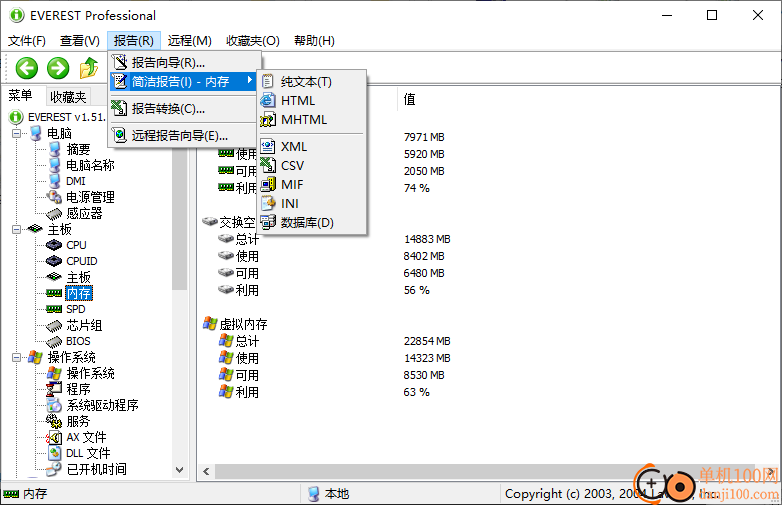Select XML report format

tap(312, 146)
